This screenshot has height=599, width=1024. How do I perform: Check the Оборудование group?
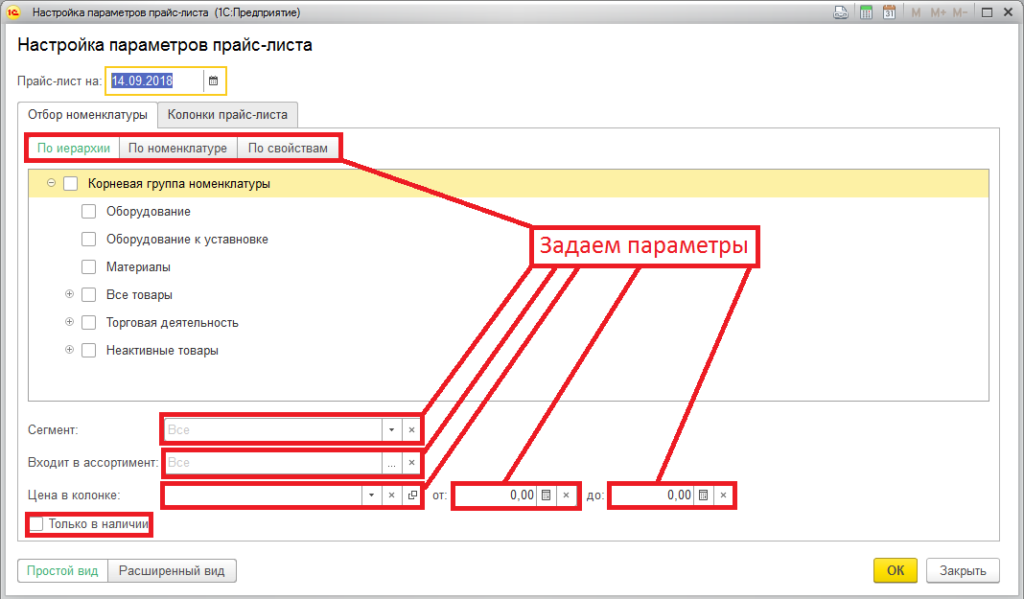[x=88, y=212]
